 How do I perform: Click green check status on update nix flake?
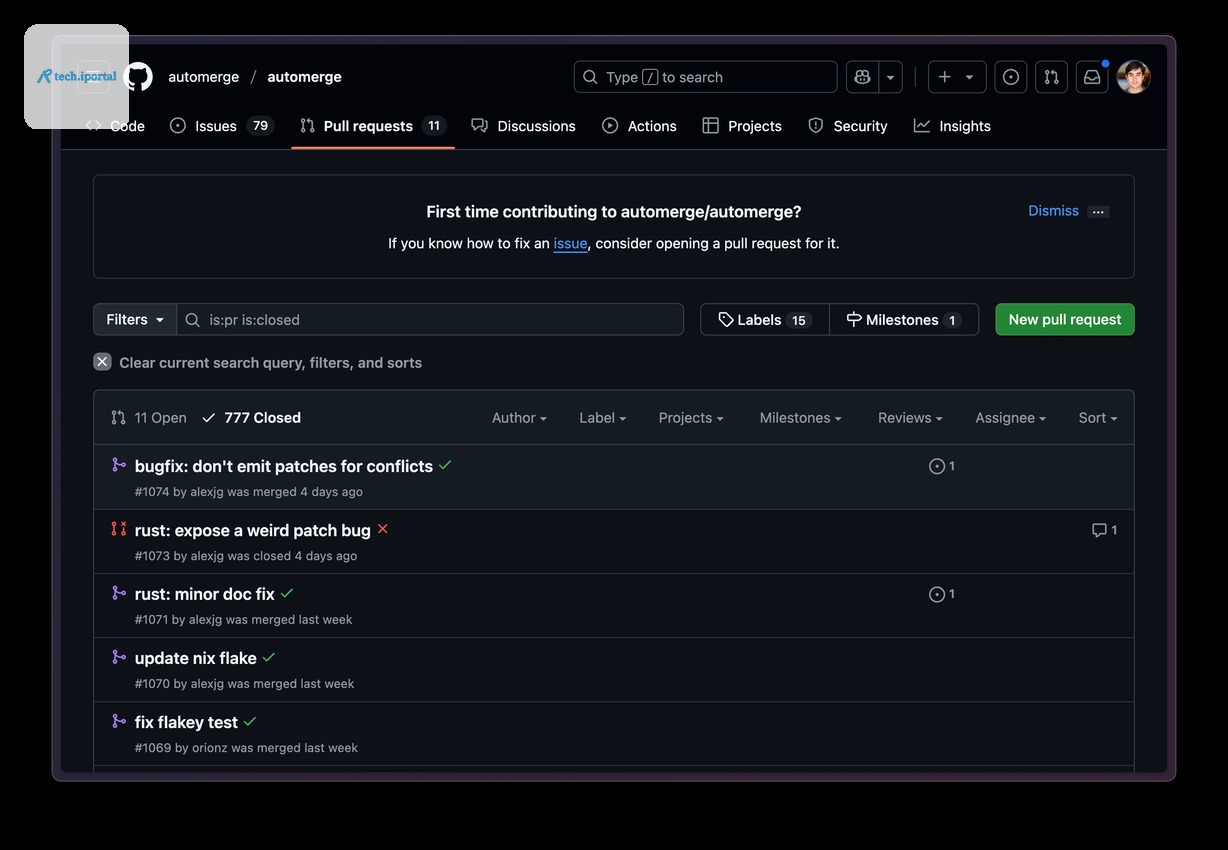pyautogui.click(x=269, y=657)
